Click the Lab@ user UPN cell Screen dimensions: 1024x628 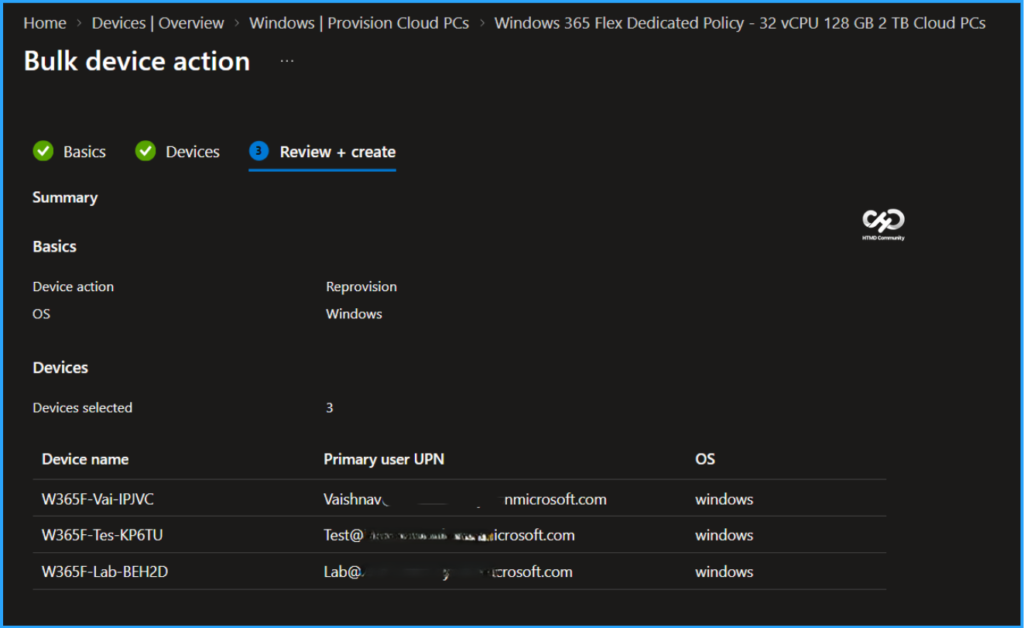coord(448,571)
